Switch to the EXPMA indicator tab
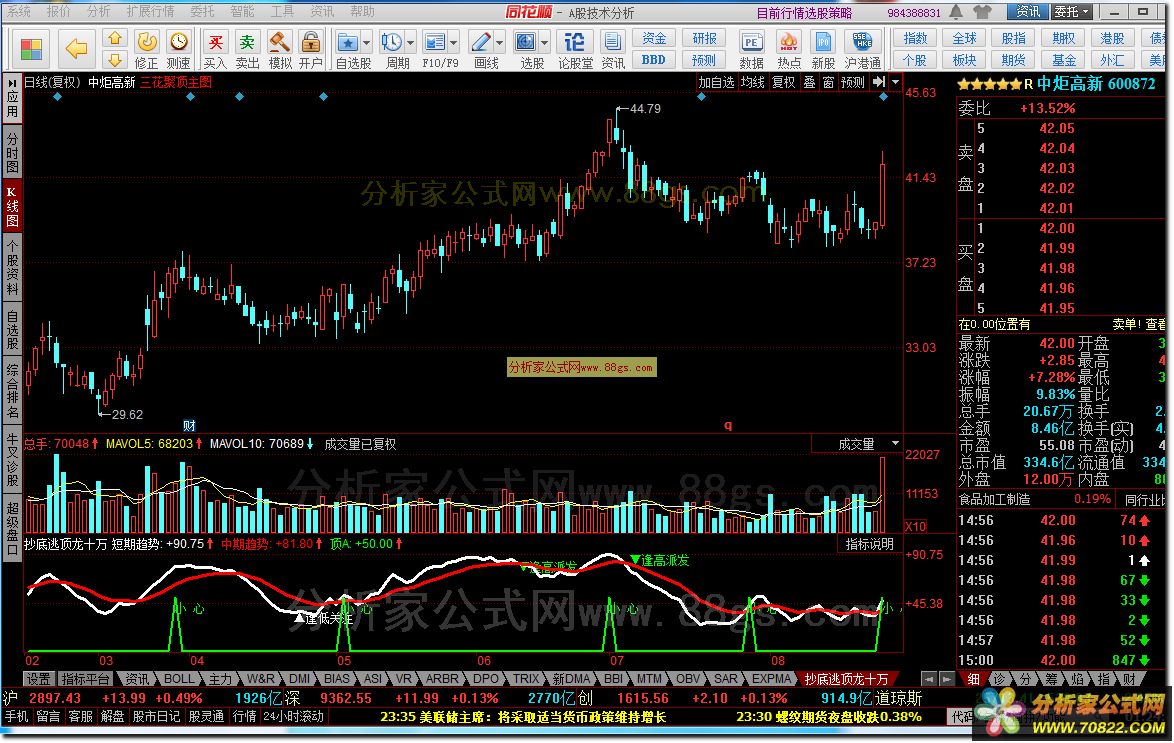The height and width of the screenshot is (743, 1174). pos(771,679)
